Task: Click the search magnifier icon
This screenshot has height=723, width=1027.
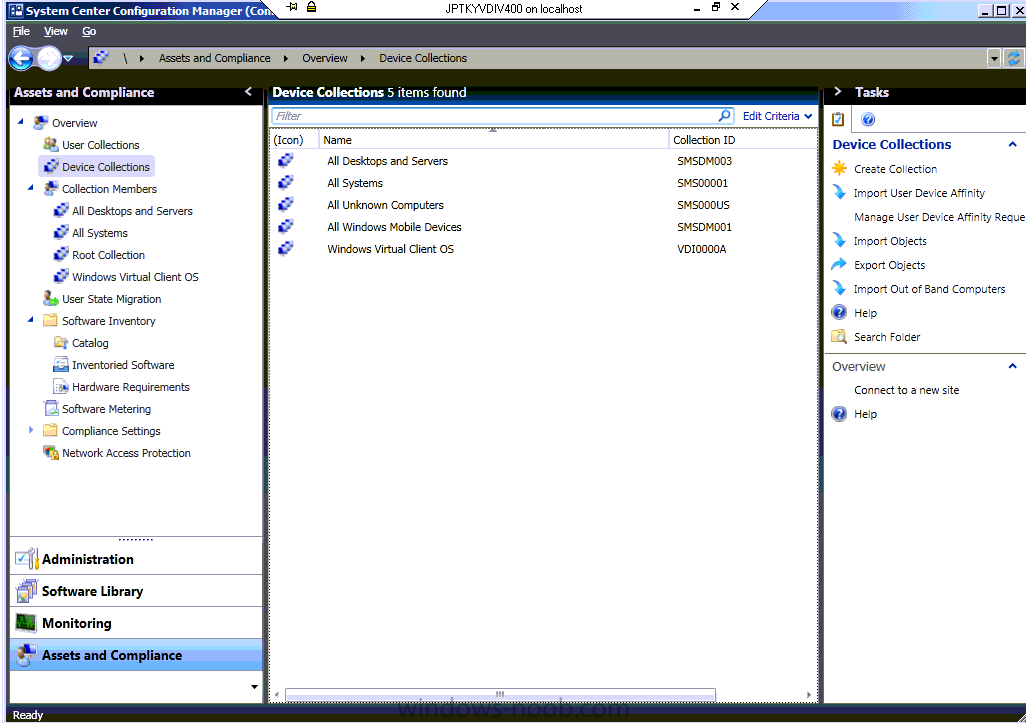Action: click(724, 116)
